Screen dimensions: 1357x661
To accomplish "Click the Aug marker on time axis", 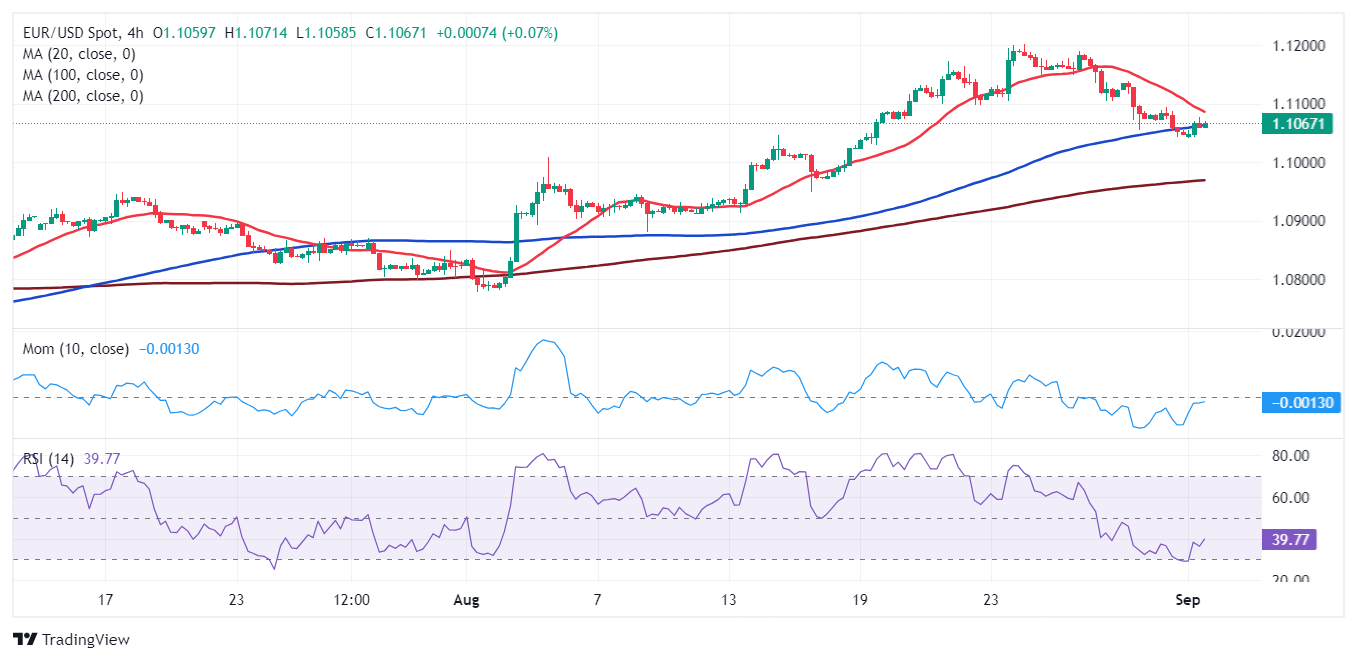I will coord(466,600).
